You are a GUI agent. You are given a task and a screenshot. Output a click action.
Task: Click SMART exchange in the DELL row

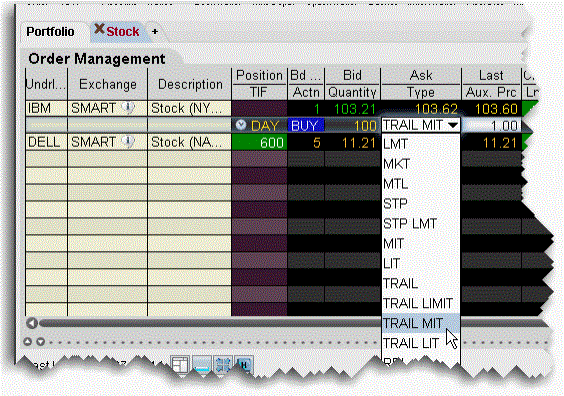click(x=94, y=142)
